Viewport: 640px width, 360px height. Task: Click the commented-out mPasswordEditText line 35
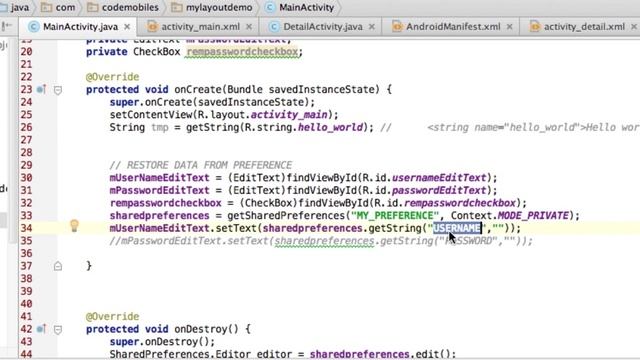[321, 241]
